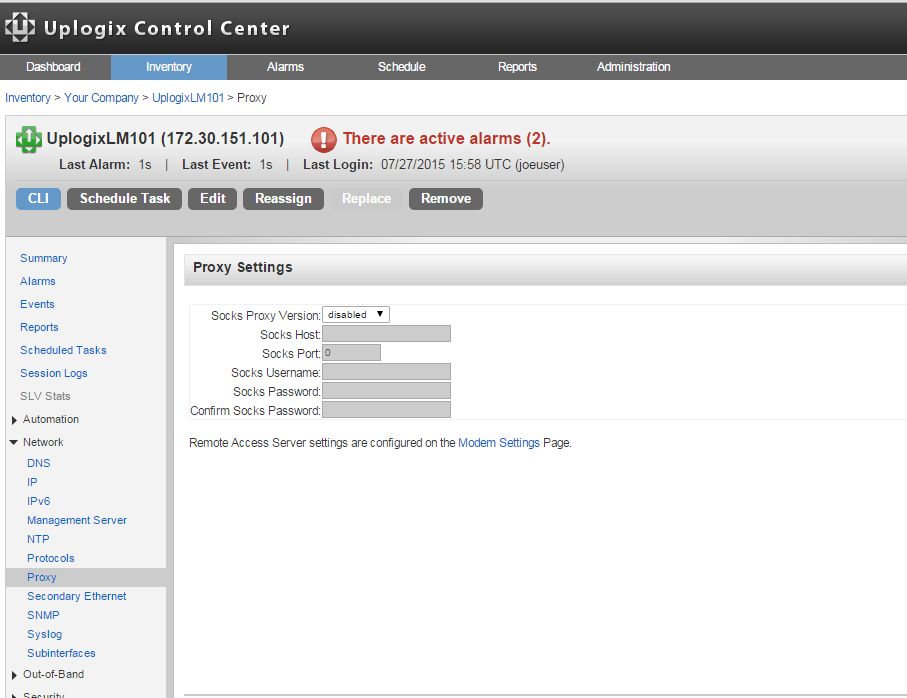Click the Socks Username input field
Viewport: 907px width, 698px height.
(386, 372)
